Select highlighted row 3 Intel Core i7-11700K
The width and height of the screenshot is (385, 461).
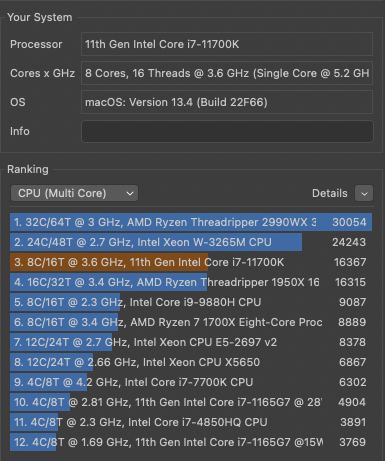191,262
